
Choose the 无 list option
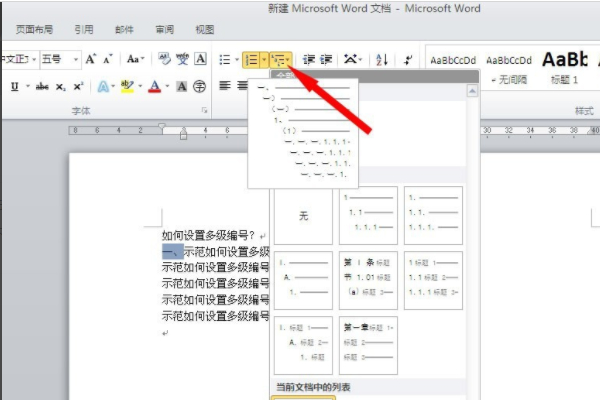(301, 215)
